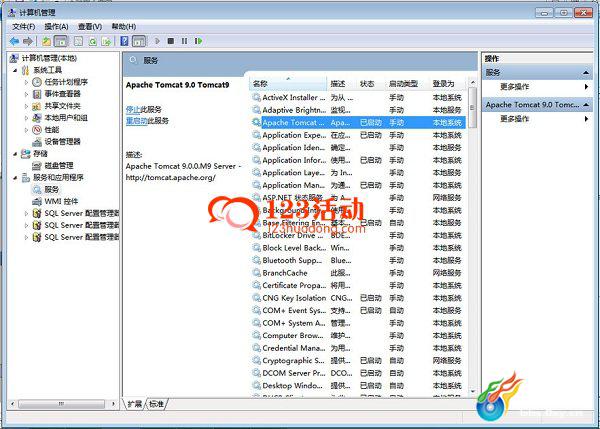Click the 重启动 this service link
This screenshot has height=429, width=600.
pos(137,121)
